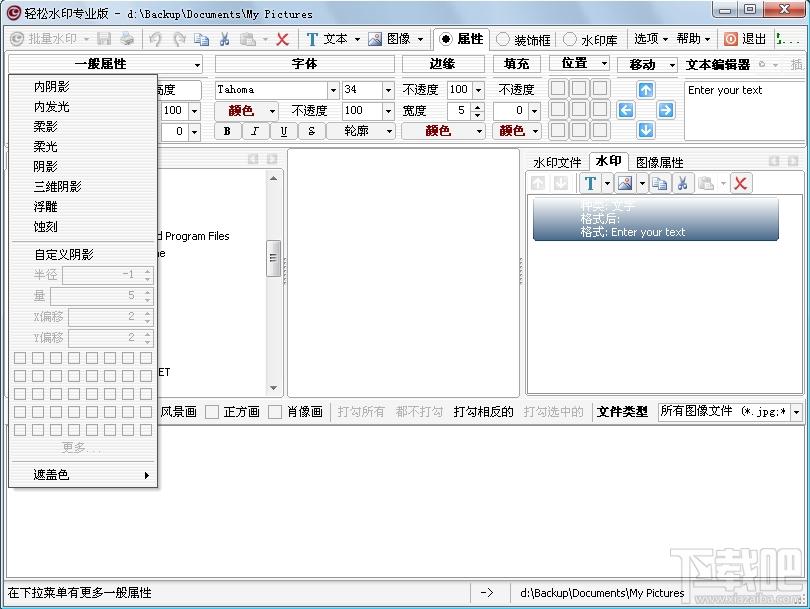
Task: Click top-right position grid box
Action: coord(600,88)
